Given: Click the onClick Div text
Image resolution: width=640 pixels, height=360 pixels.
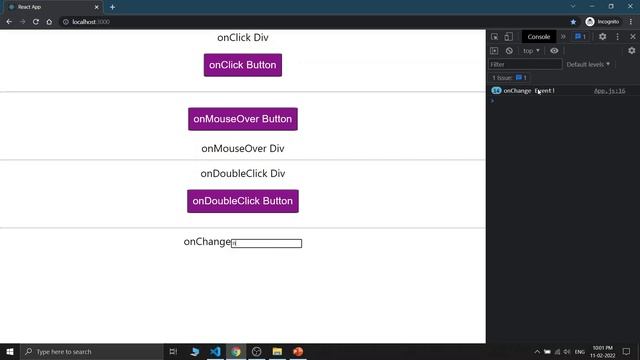Looking at the screenshot, I should pos(243,38).
